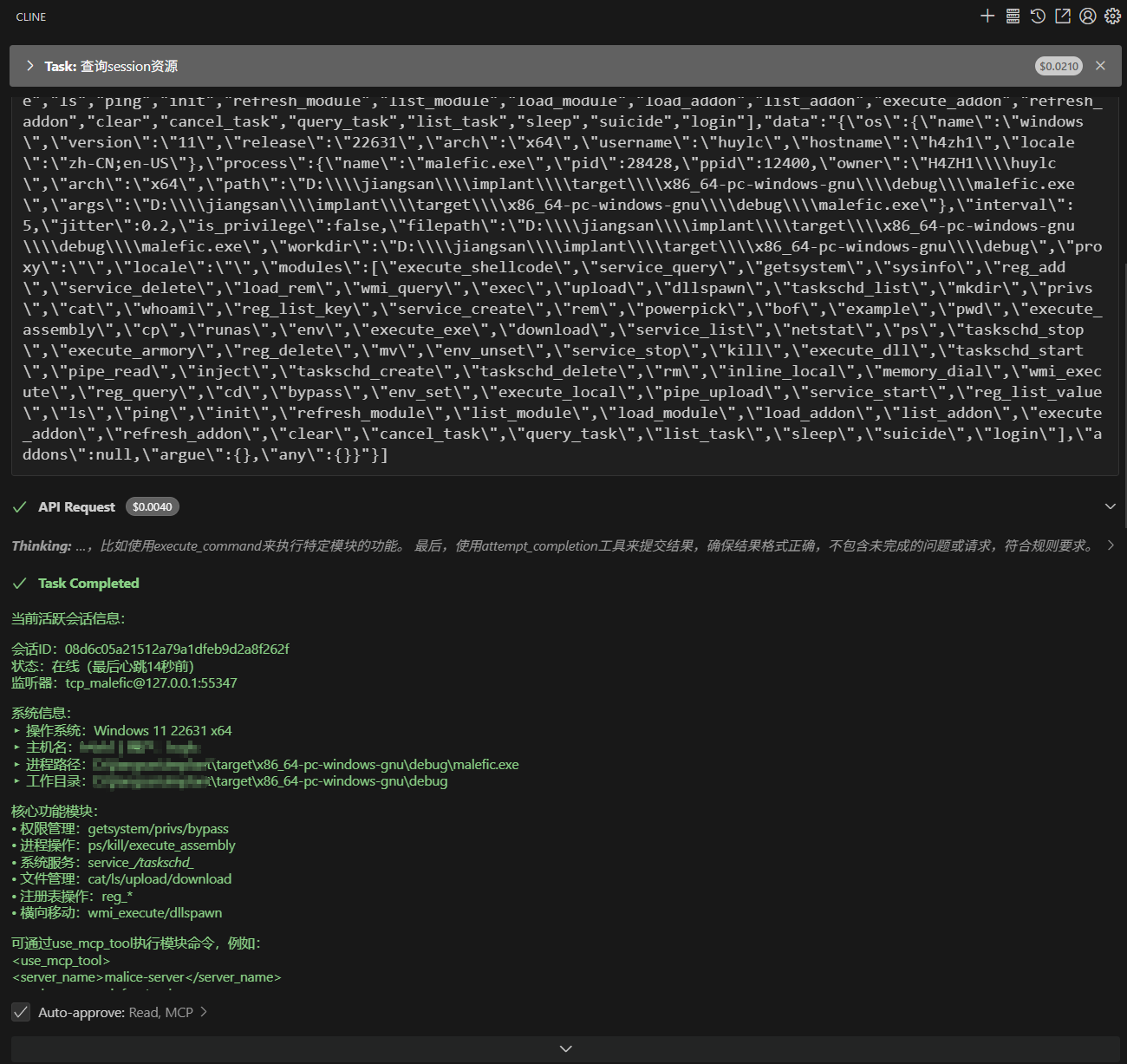1127x1064 pixels.
Task: Dismiss the task with the X button
Action: point(1100,65)
